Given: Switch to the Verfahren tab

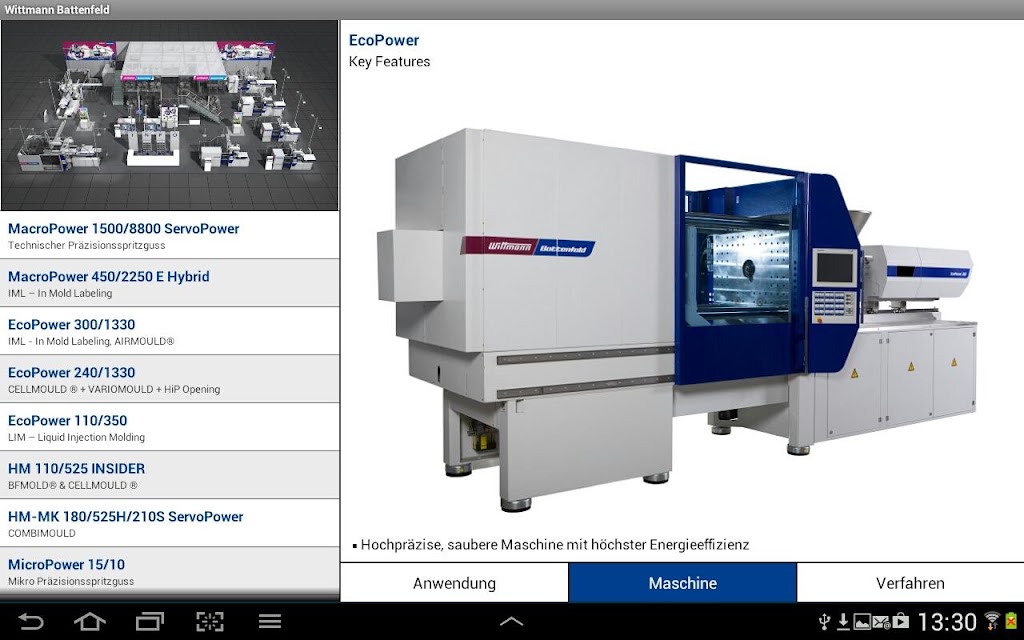Looking at the screenshot, I should point(910,583).
